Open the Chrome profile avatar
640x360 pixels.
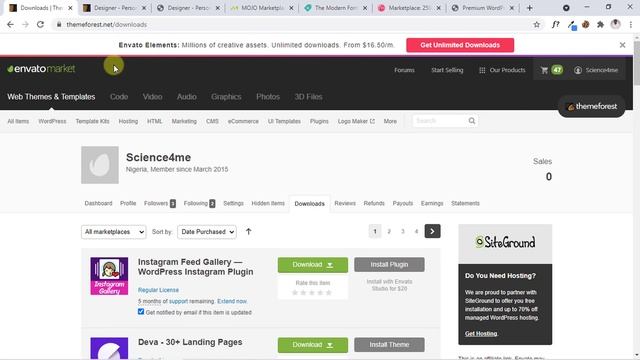pyautogui.click(x=616, y=24)
